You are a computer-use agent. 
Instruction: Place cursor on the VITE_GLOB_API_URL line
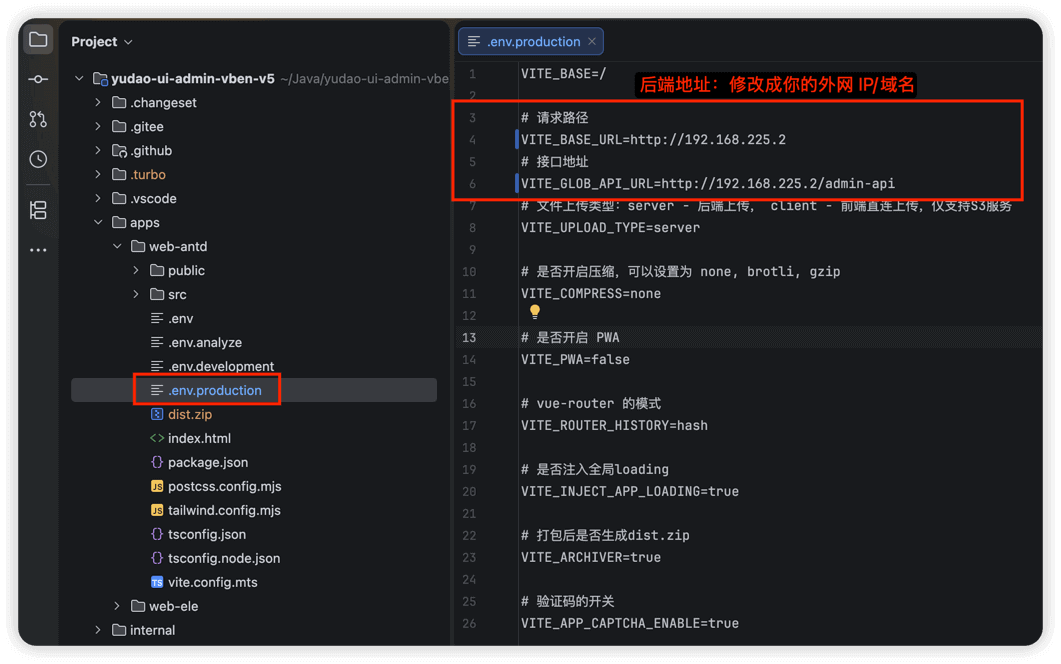(707, 184)
